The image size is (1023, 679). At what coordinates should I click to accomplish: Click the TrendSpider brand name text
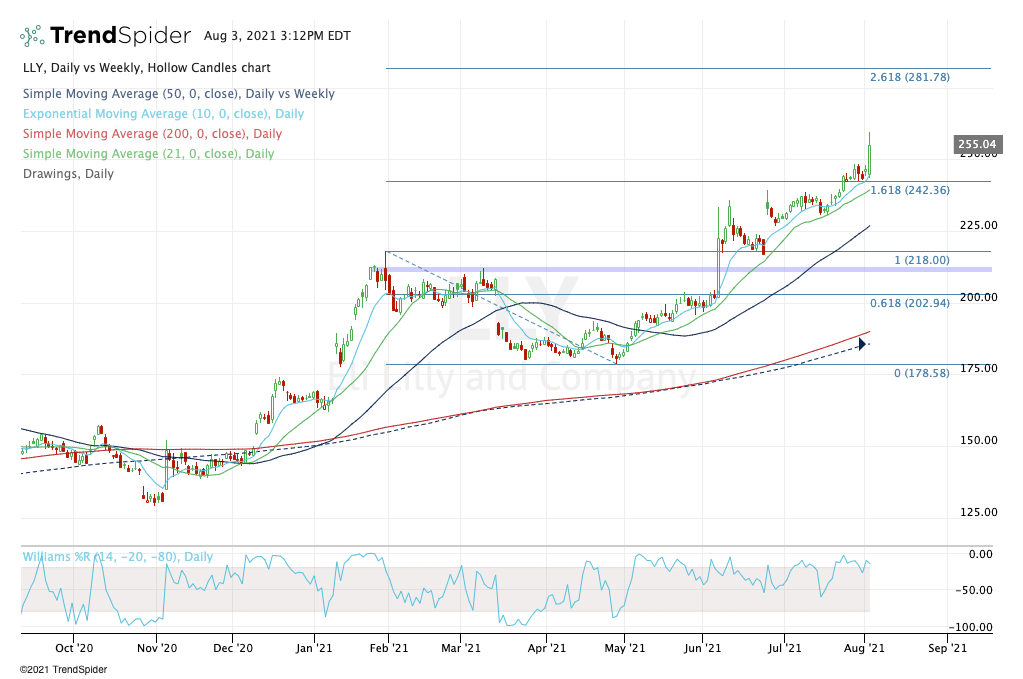[120, 36]
